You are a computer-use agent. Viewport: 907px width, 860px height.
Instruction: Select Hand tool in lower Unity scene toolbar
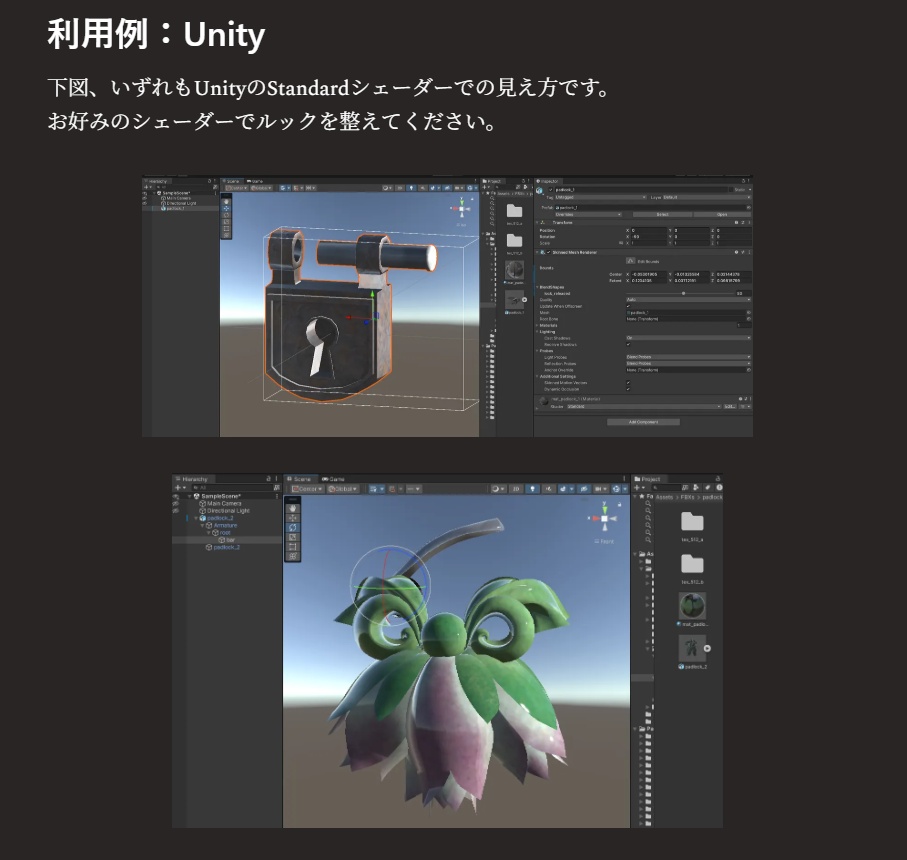[293, 508]
